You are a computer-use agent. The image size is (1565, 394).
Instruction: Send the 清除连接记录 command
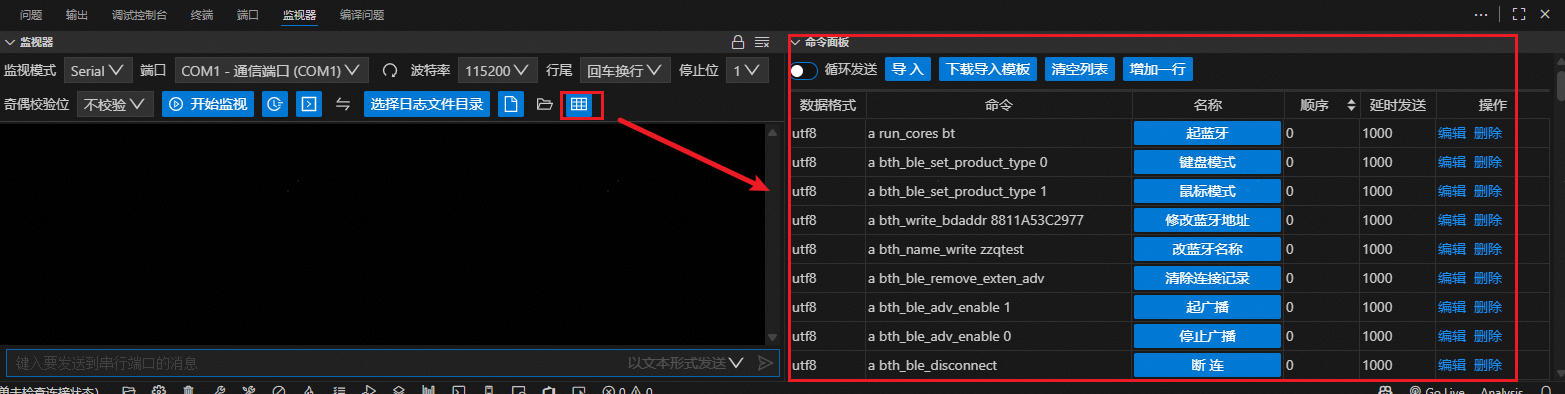click(x=1208, y=278)
